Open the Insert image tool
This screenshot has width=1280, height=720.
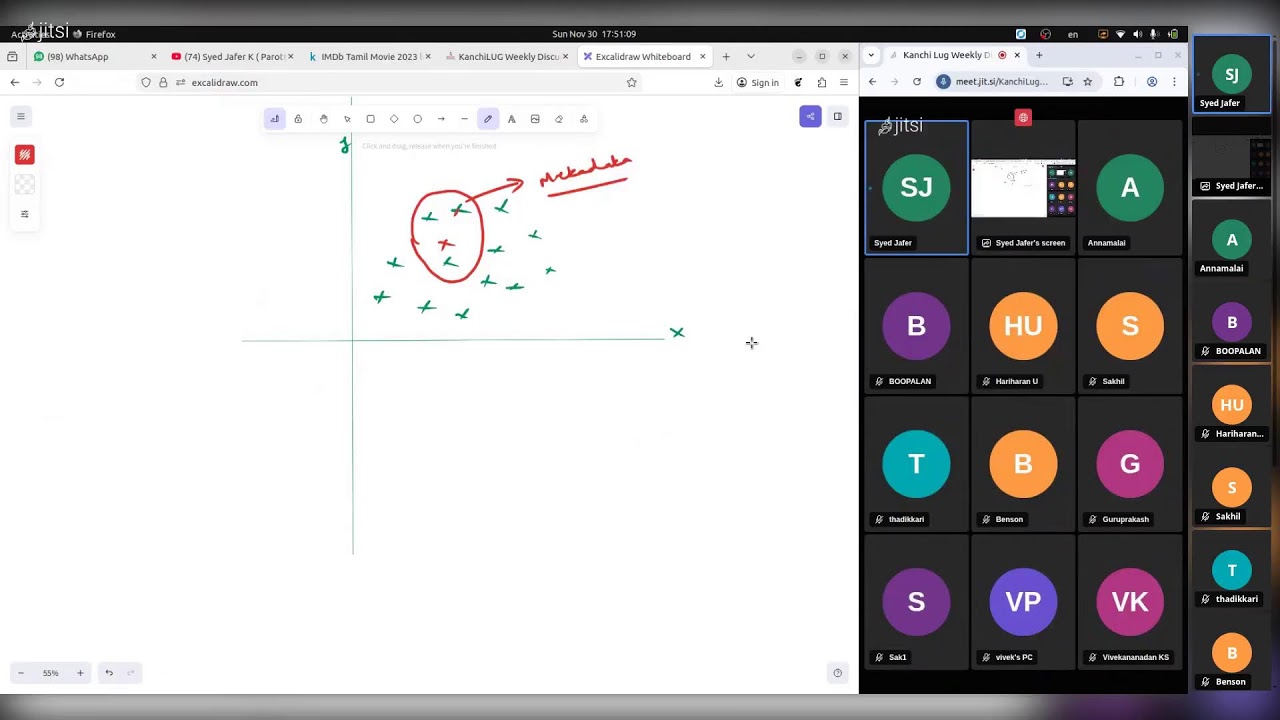535,119
